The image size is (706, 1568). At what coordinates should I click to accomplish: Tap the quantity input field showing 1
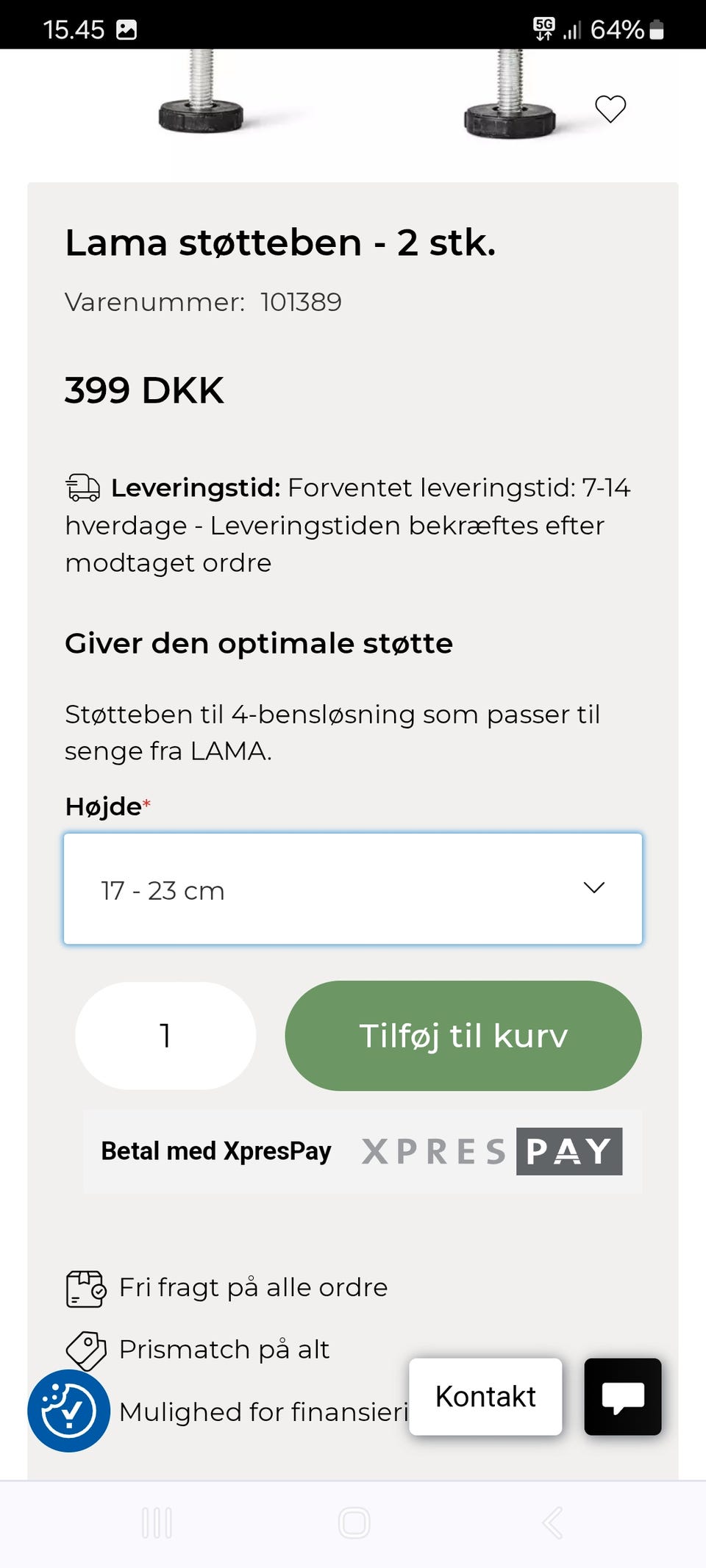165,1035
